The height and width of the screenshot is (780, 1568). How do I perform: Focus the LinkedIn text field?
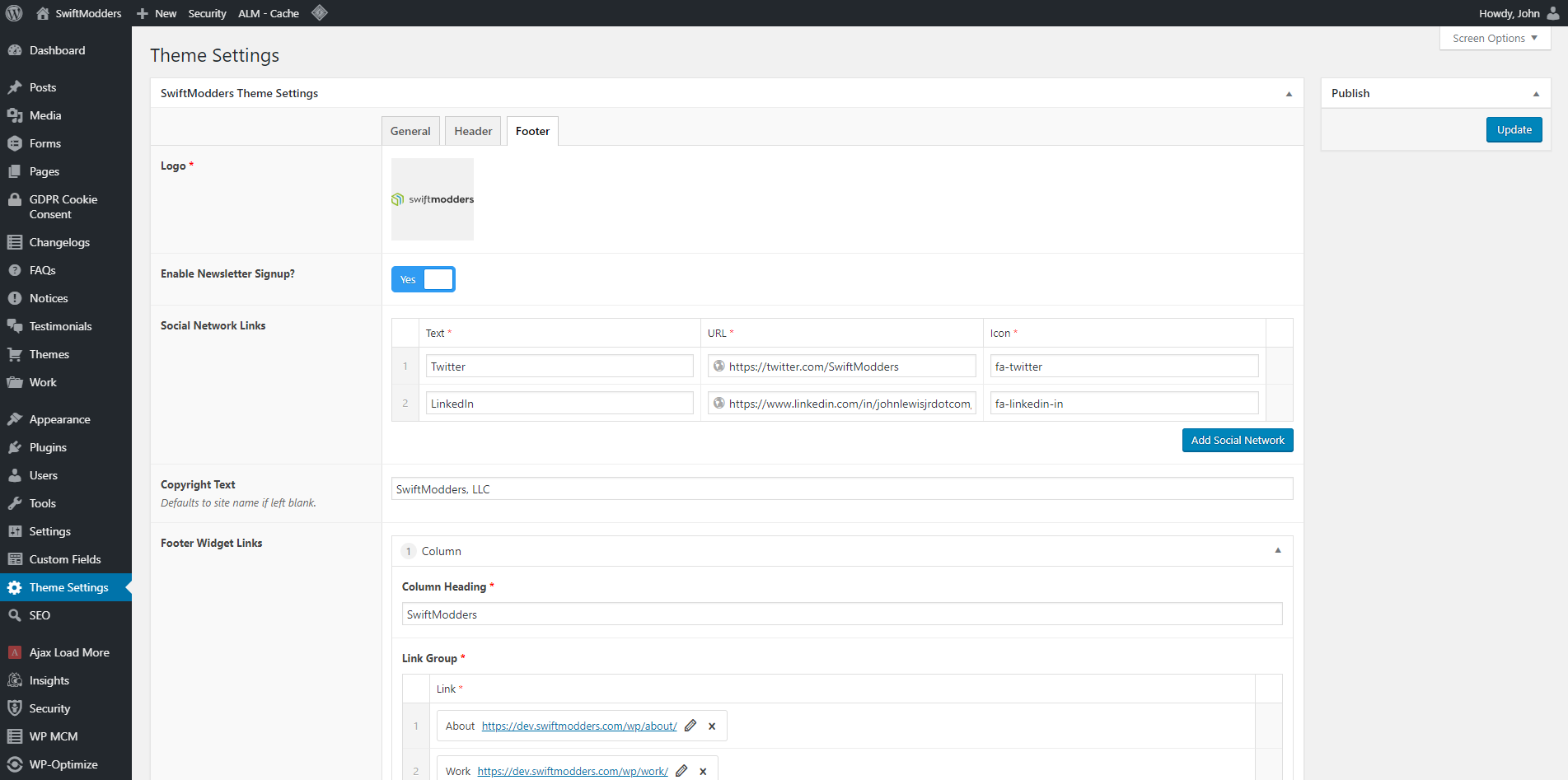pos(559,403)
